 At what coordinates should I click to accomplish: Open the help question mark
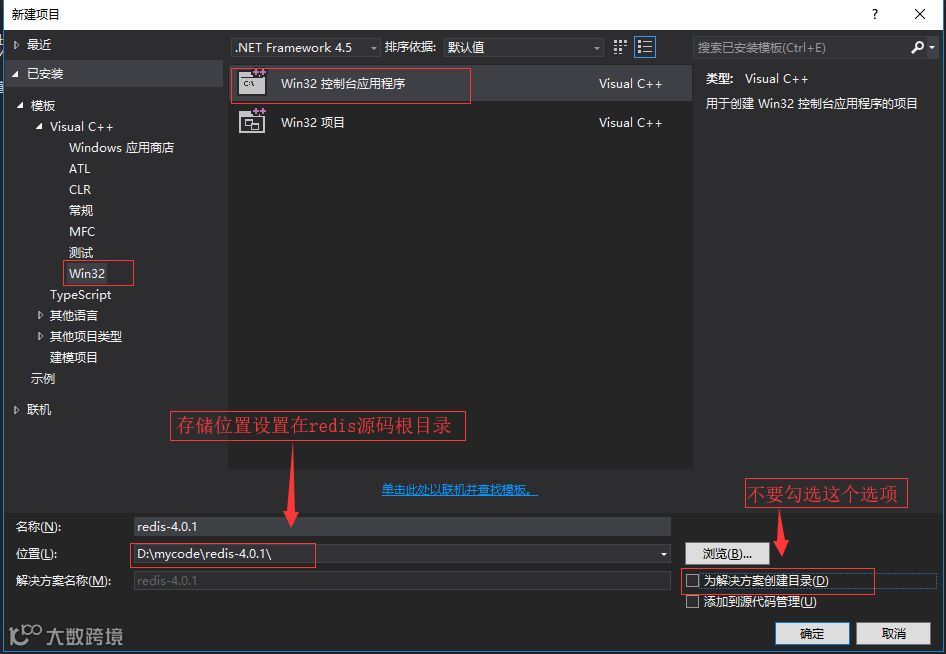[x=875, y=14]
